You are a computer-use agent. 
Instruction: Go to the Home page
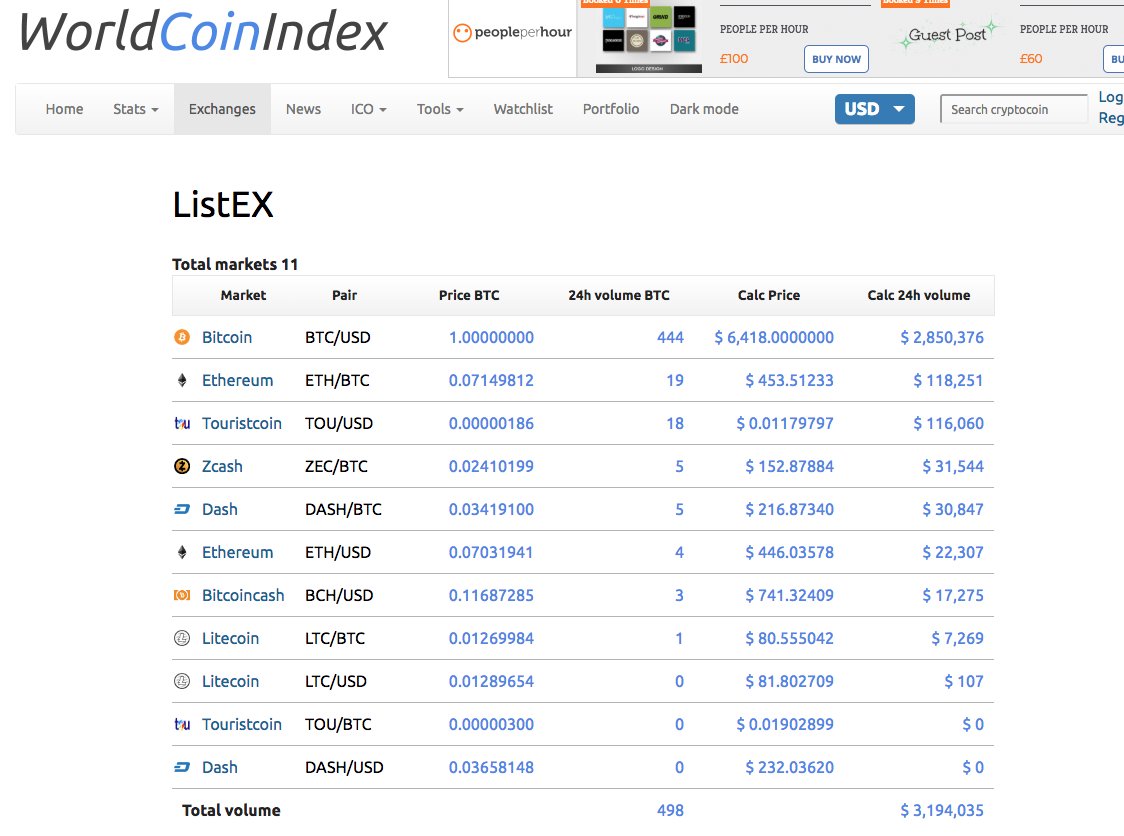click(65, 109)
